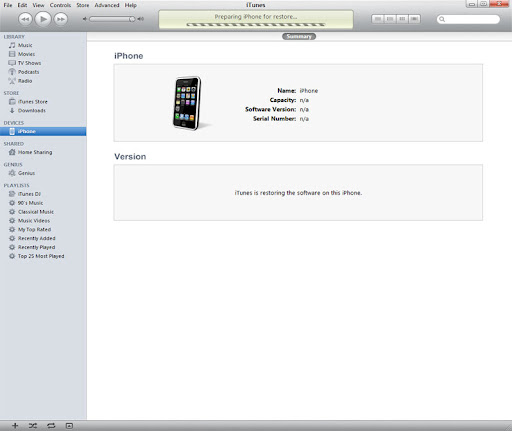Open Radio in the library
Viewport: 512px width, 431px height.
pos(43,81)
